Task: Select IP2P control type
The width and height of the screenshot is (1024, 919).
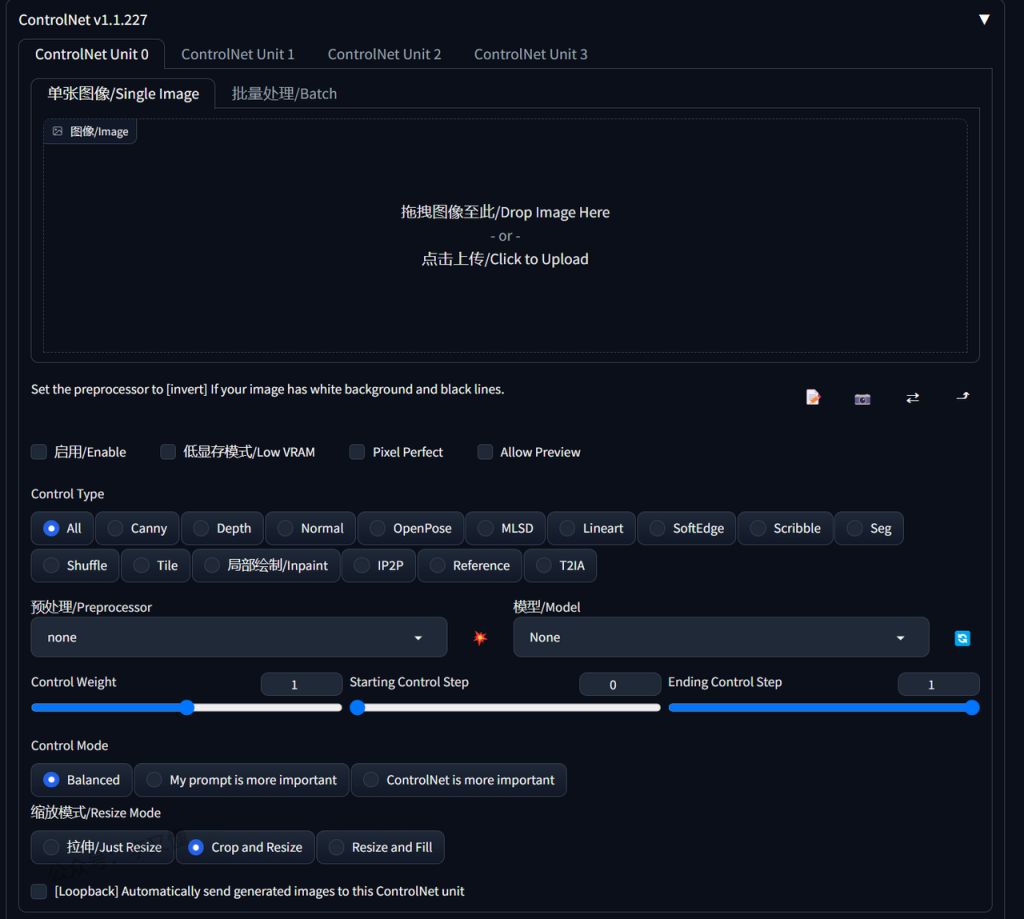Action: [x=379, y=566]
